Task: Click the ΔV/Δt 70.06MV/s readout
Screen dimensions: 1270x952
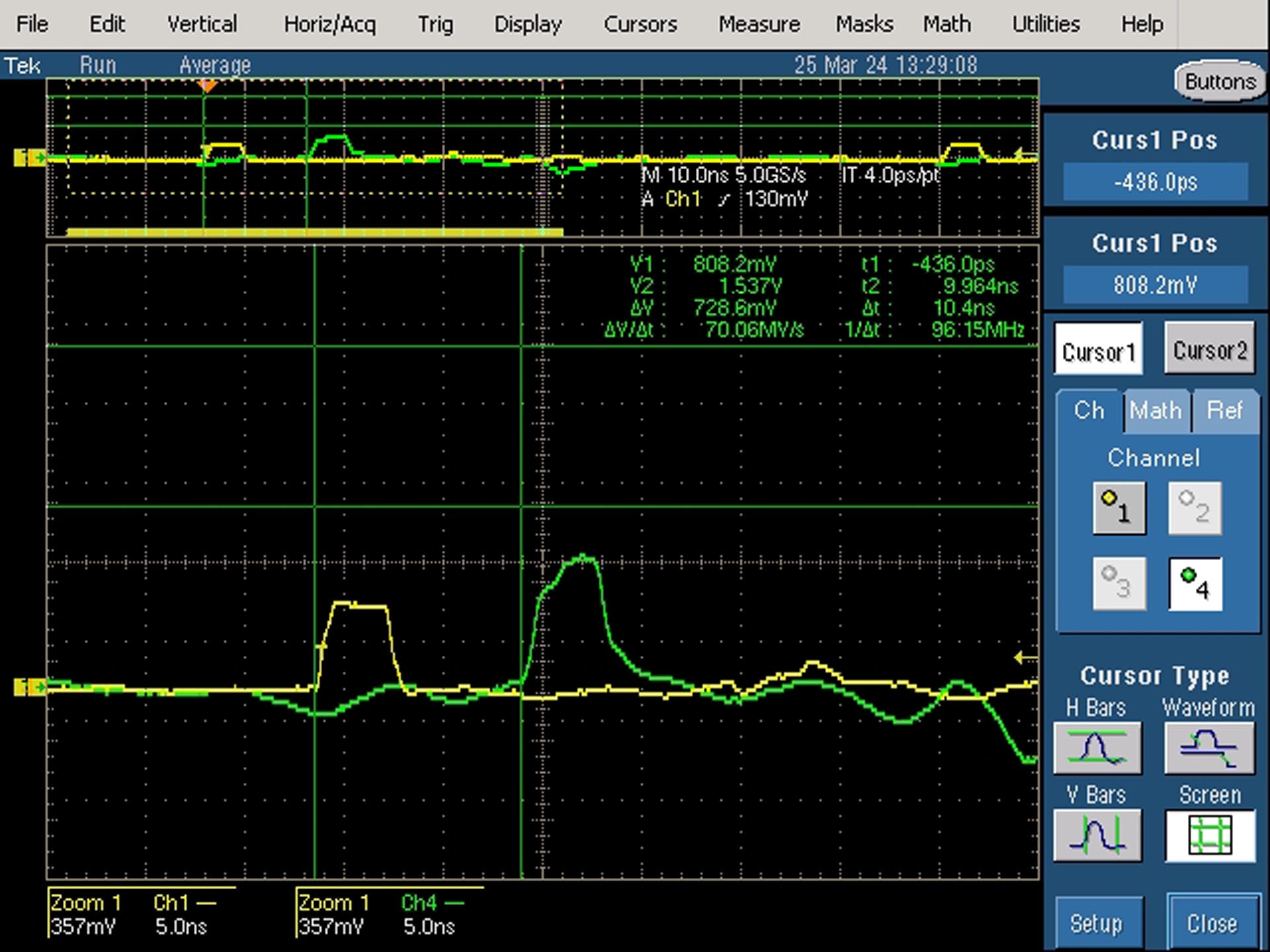Action: pyautogui.click(x=704, y=329)
